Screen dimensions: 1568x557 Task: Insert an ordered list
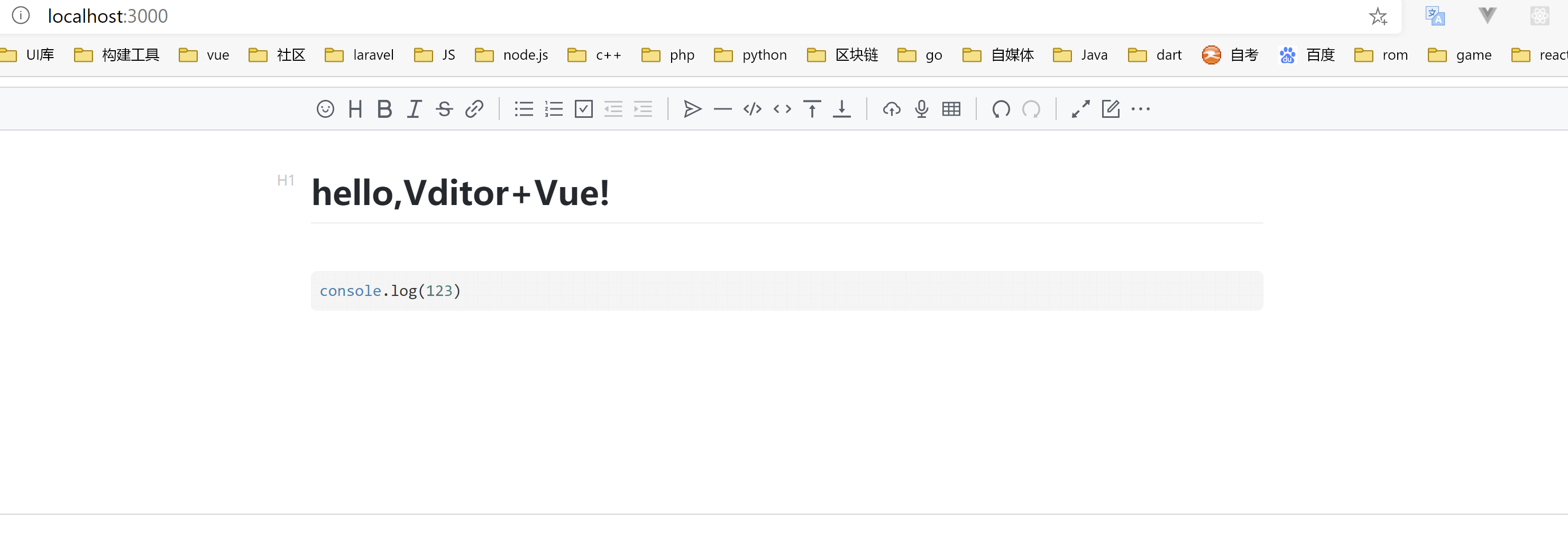[x=554, y=109]
